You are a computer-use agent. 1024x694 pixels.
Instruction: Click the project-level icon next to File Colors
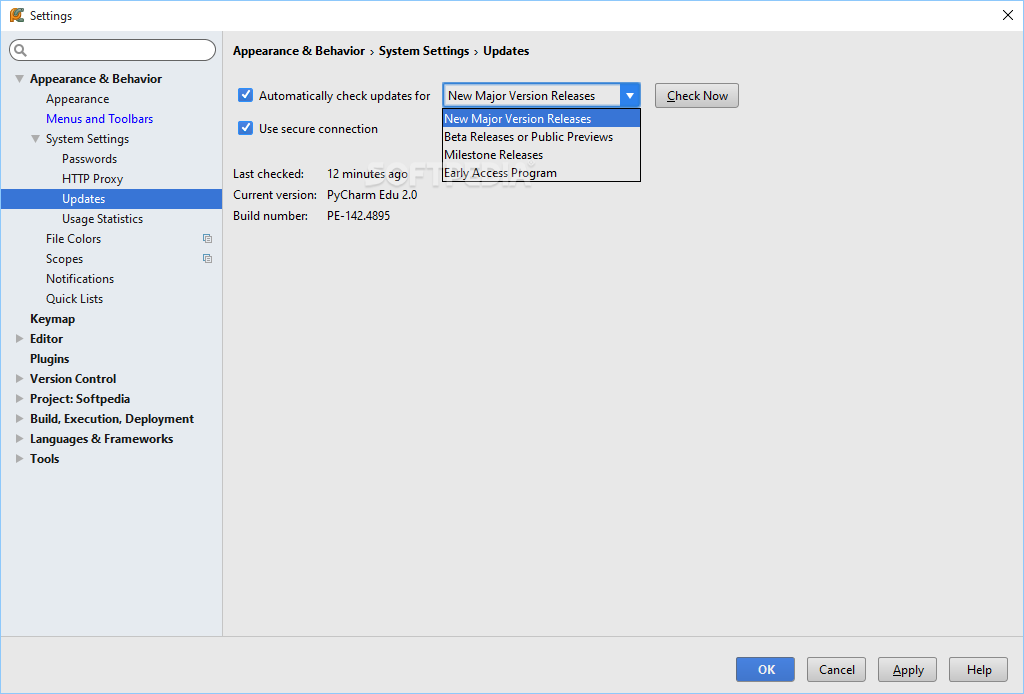click(207, 239)
